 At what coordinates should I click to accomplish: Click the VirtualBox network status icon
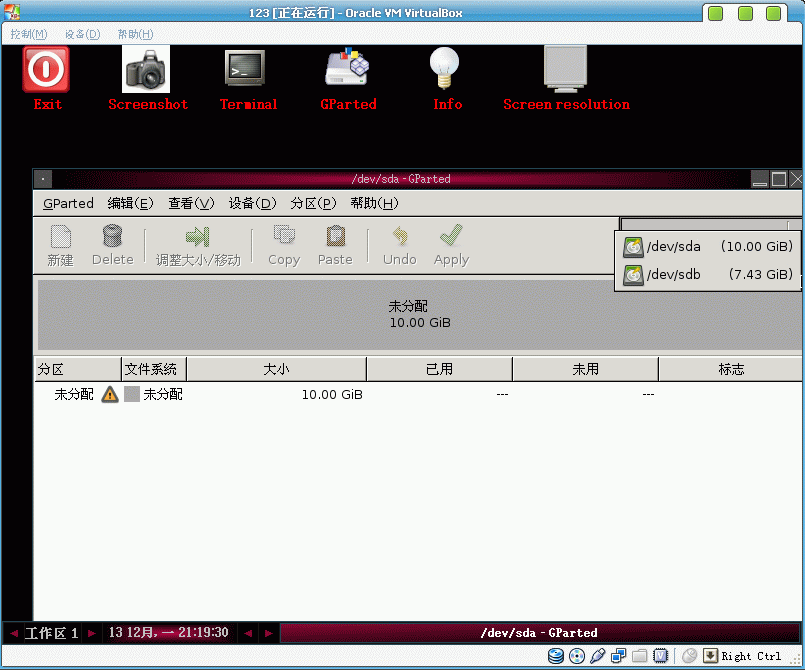[619, 656]
